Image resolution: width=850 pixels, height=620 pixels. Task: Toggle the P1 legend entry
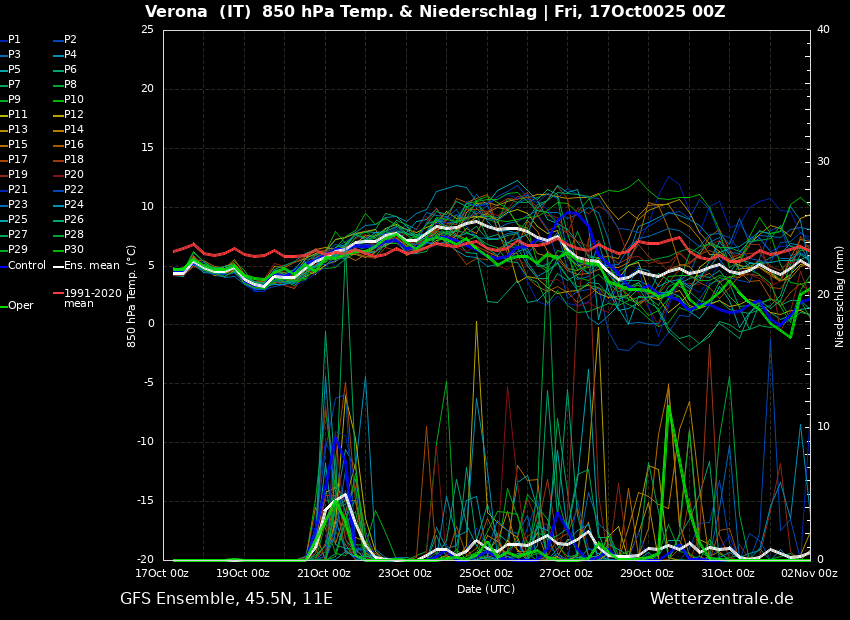[14, 40]
